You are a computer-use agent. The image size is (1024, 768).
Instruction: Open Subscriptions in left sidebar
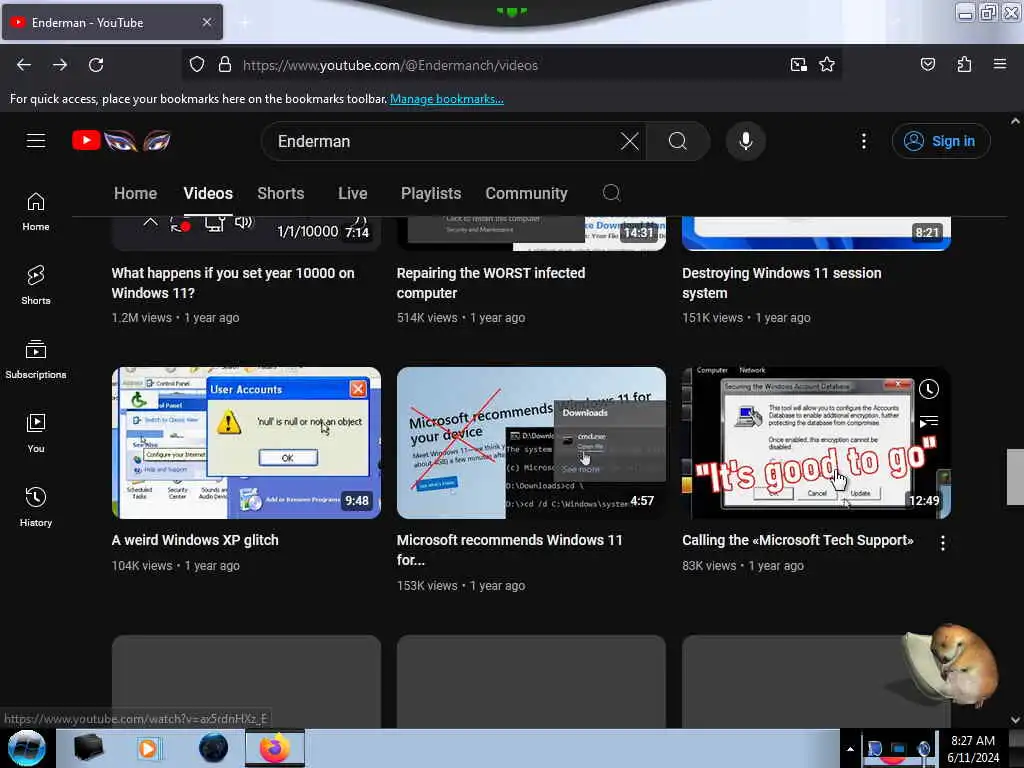tap(36, 359)
